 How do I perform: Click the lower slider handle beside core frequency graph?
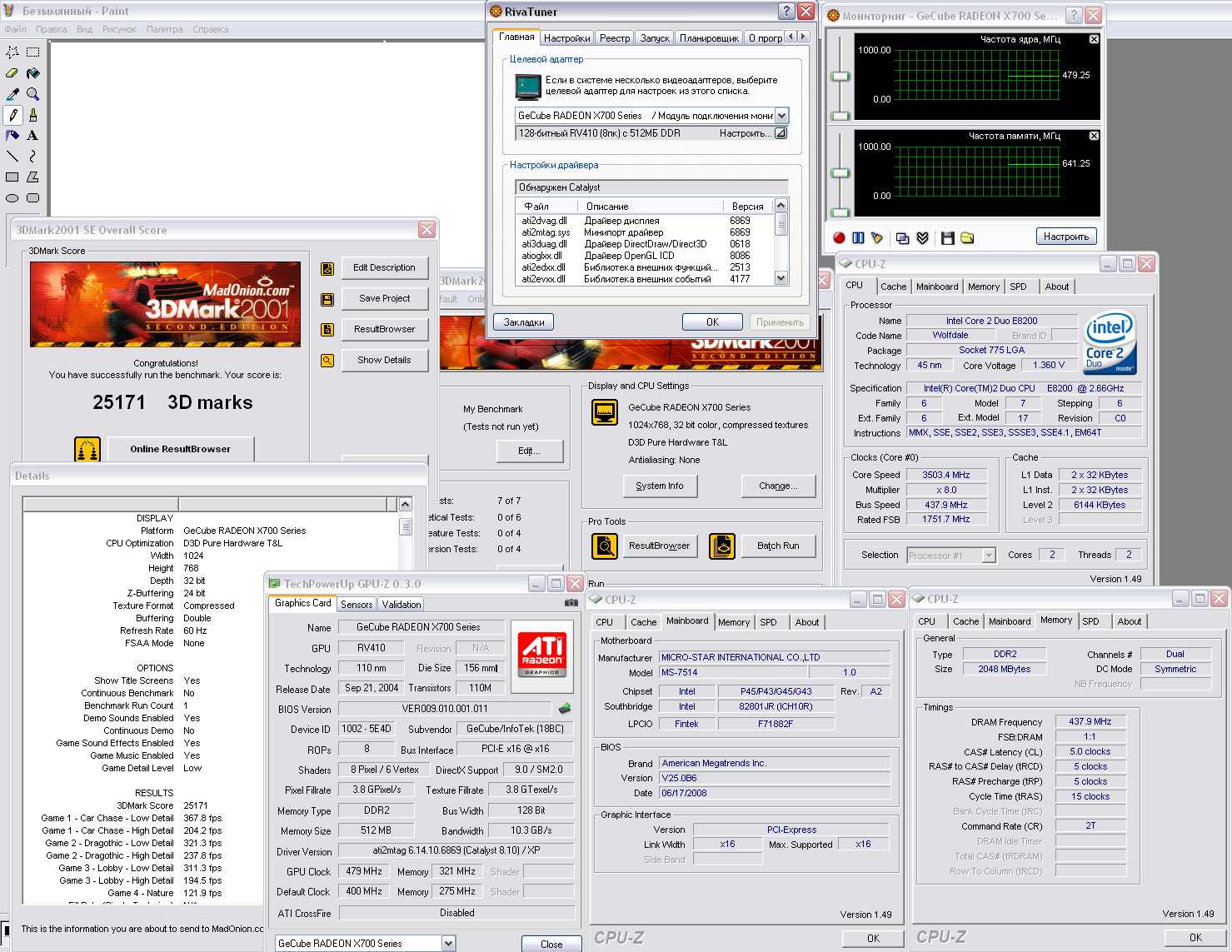click(840, 116)
